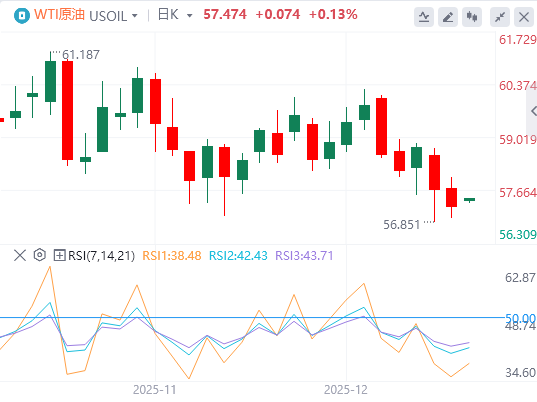The width and height of the screenshot is (537, 402).
Task: Click the WTI原油 instrument name
Action: (x=59, y=15)
